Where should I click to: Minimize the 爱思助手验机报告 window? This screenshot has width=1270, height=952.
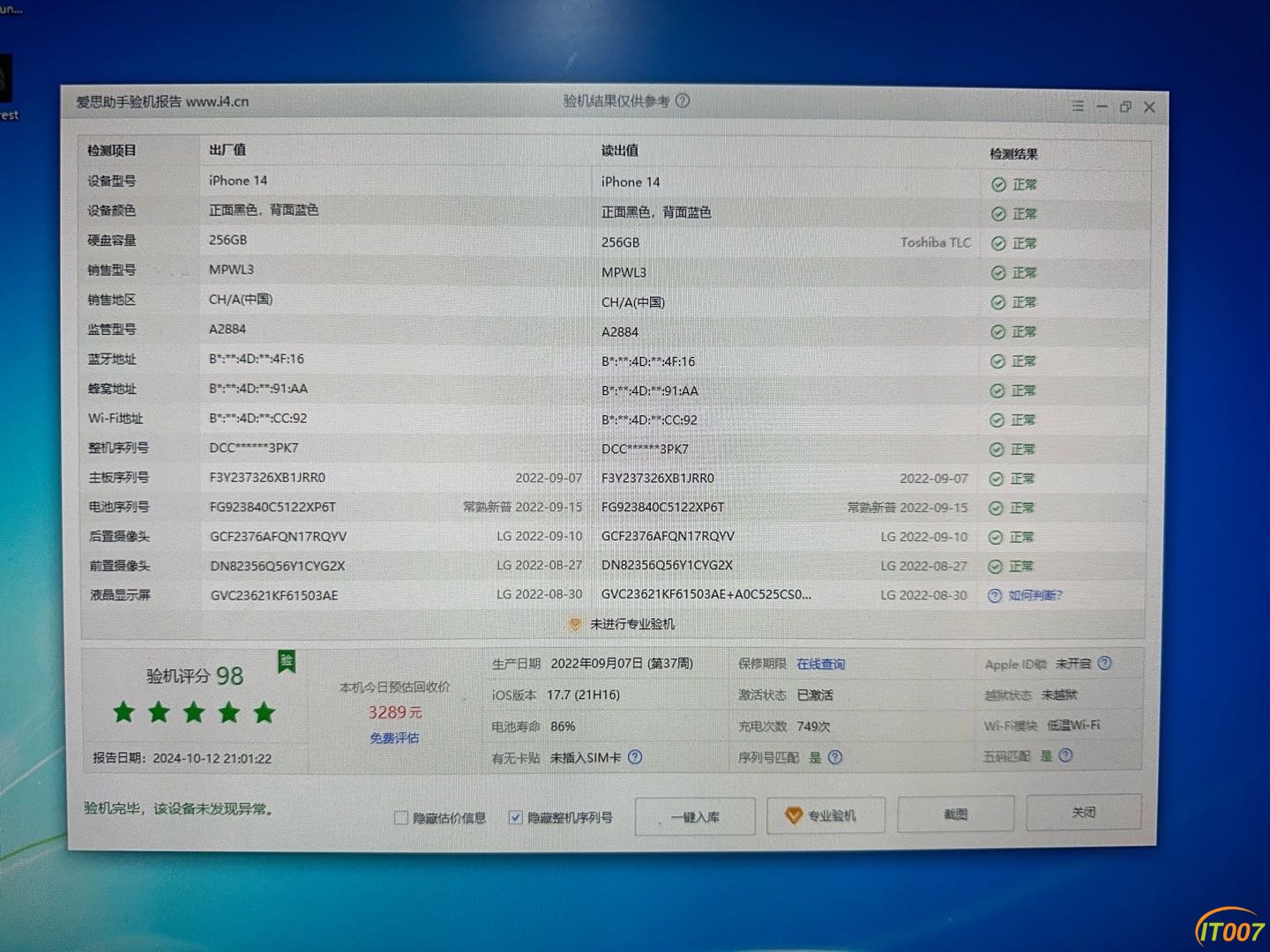pyautogui.click(x=1102, y=107)
